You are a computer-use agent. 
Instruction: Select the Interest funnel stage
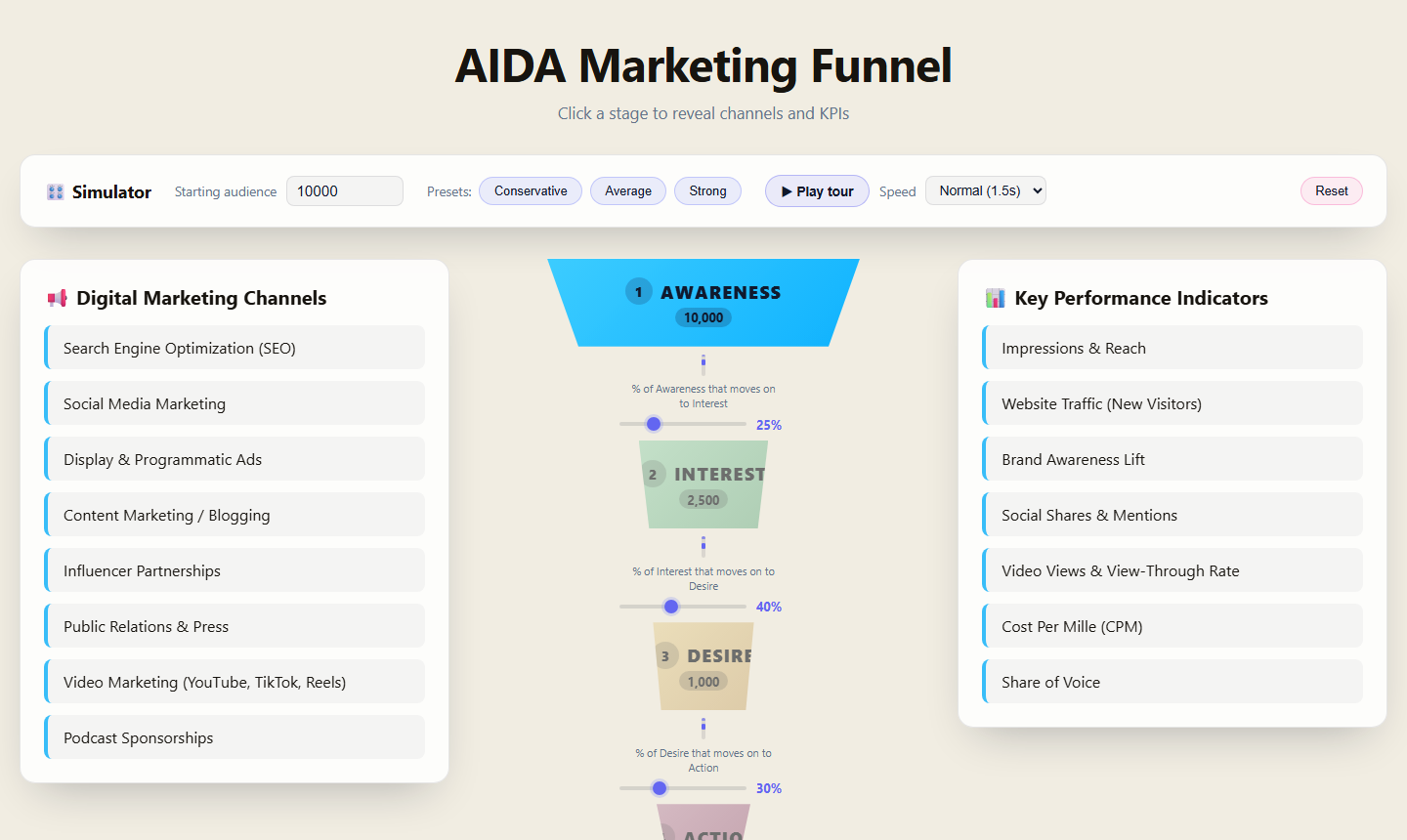[703, 484]
